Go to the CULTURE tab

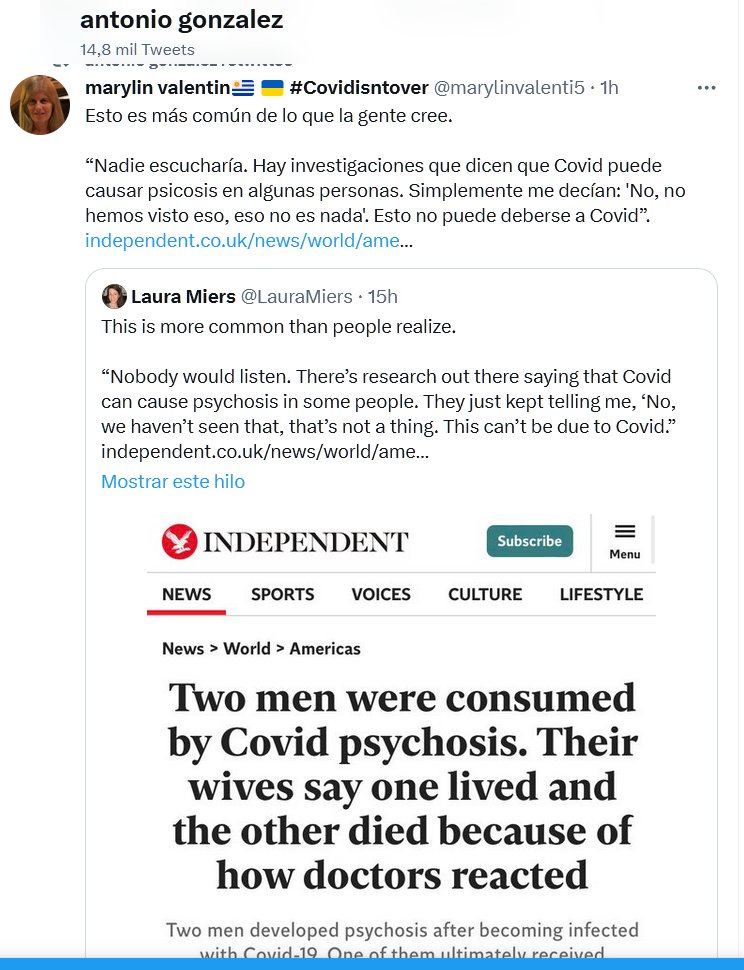coord(485,594)
